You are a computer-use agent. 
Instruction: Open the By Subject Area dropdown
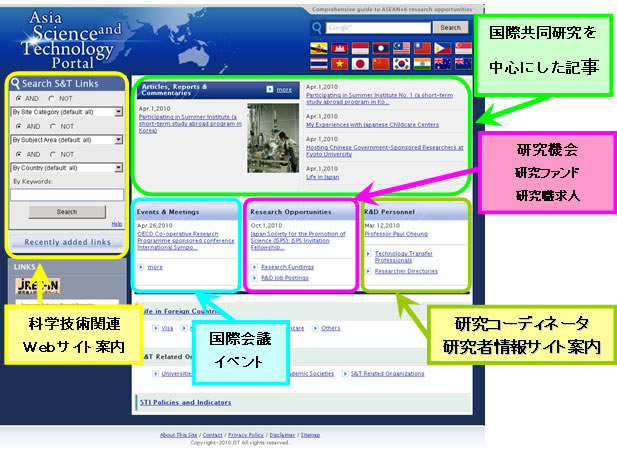[67, 140]
